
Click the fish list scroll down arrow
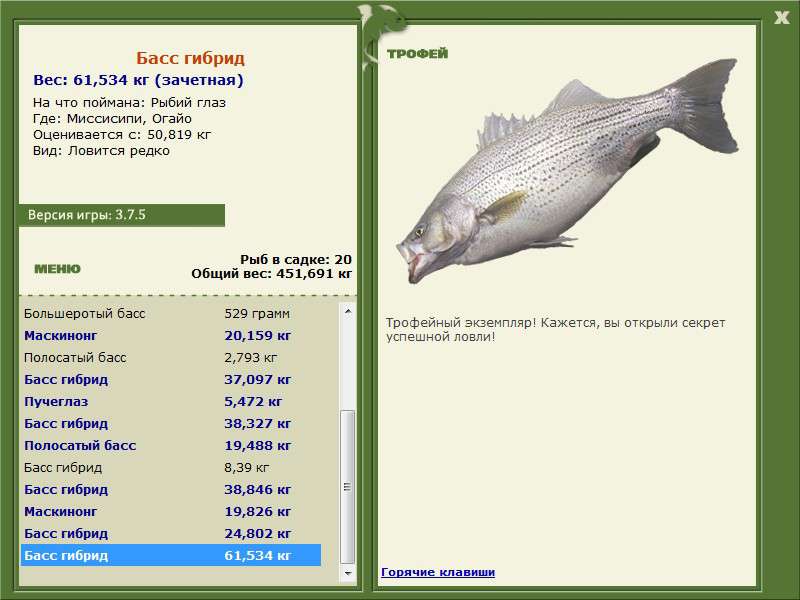click(x=348, y=575)
